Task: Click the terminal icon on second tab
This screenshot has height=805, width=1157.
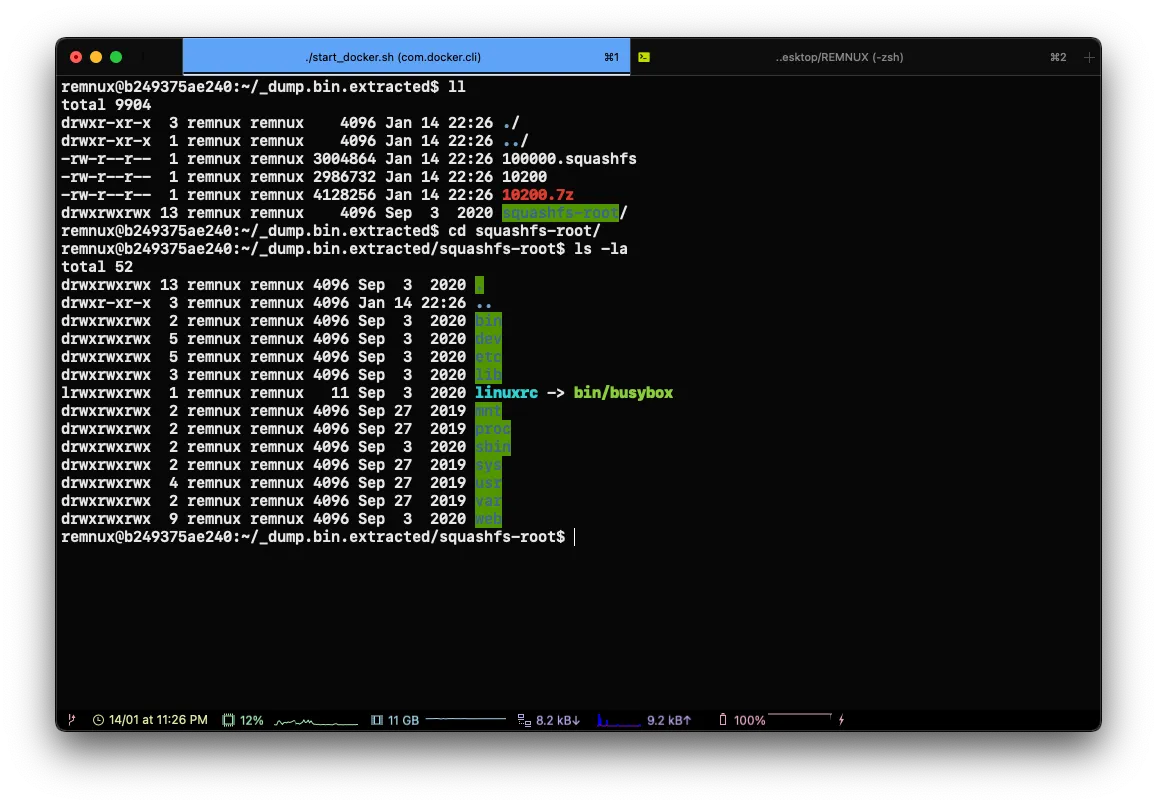Action: point(645,58)
